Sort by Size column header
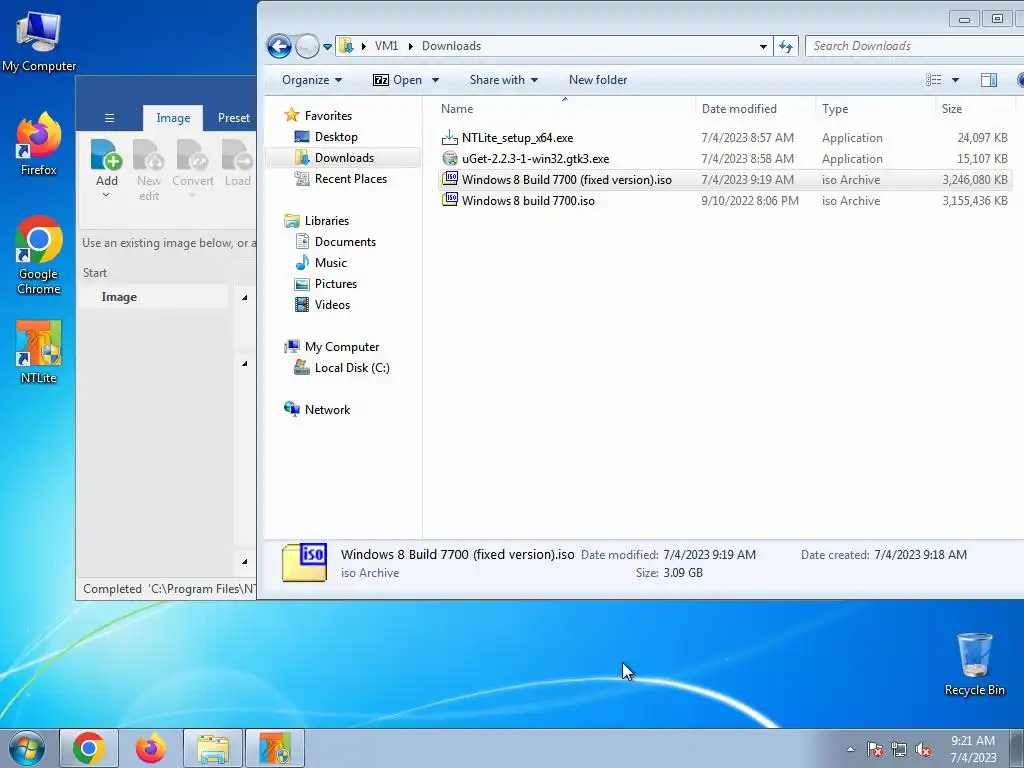Screen dimensions: 1024x768 [975, 108]
